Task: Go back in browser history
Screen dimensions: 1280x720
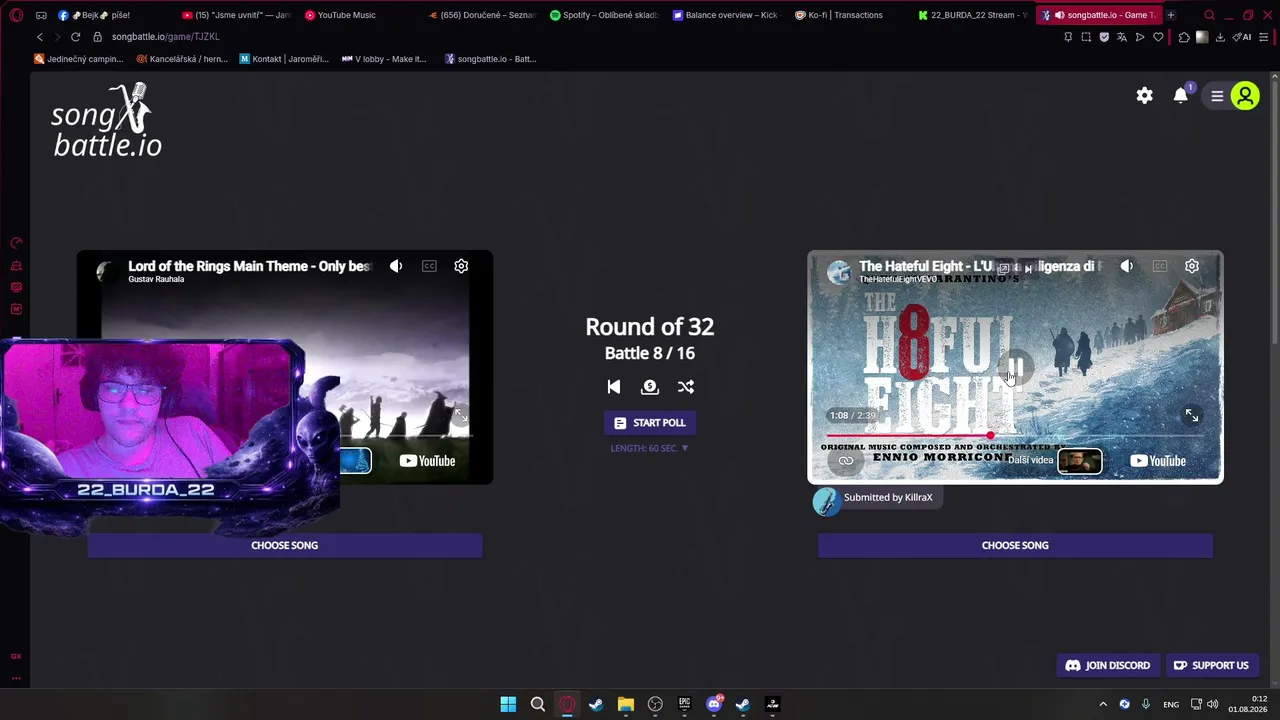Action: tap(40, 37)
